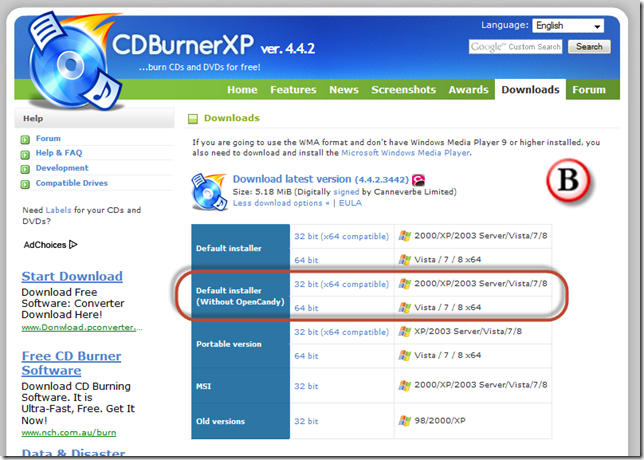
Task: Download Without OpenCandy 32 bit (x64 compatible) installer
Action: [x=341, y=284]
